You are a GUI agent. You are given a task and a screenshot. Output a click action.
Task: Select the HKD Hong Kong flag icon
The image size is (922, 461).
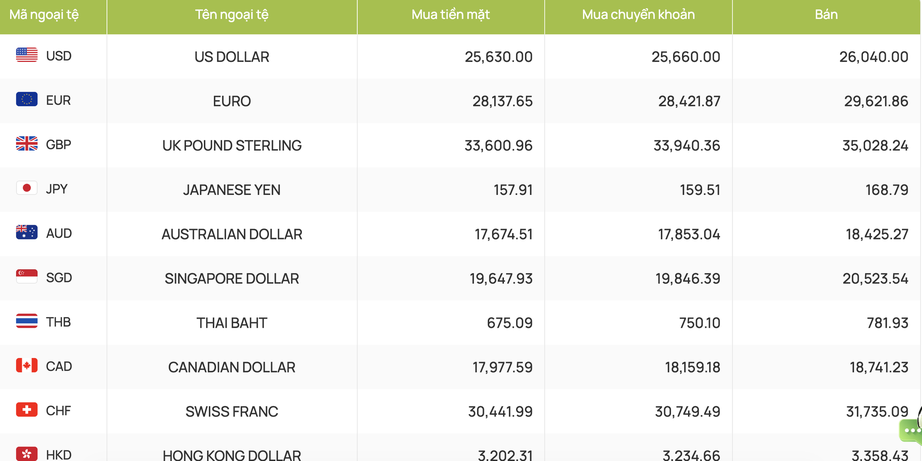tap(26, 454)
